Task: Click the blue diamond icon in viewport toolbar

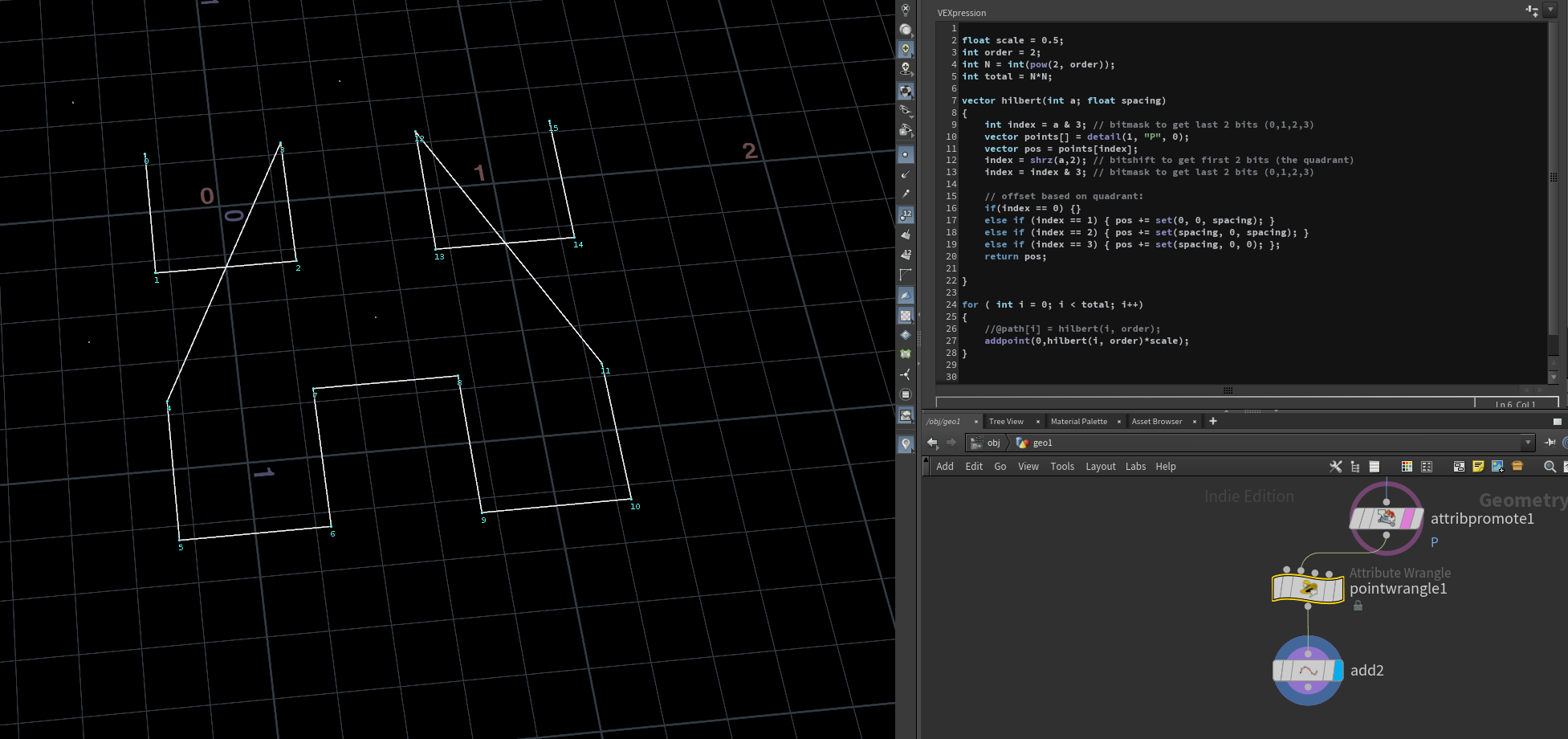Action: [906, 335]
